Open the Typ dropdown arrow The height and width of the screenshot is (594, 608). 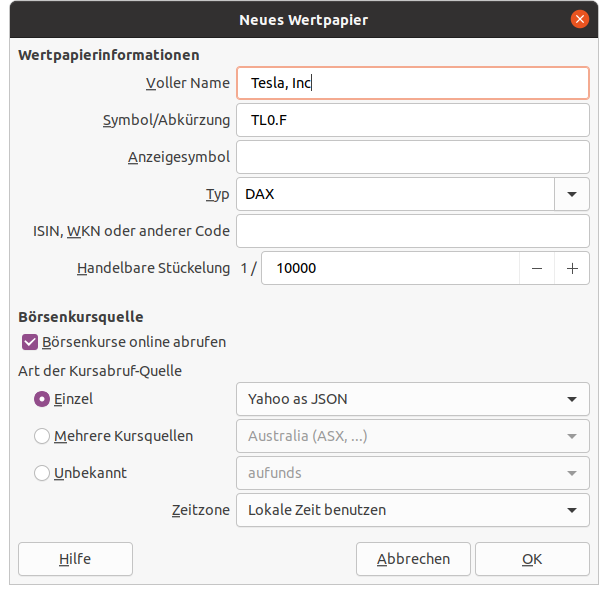click(x=572, y=194)
